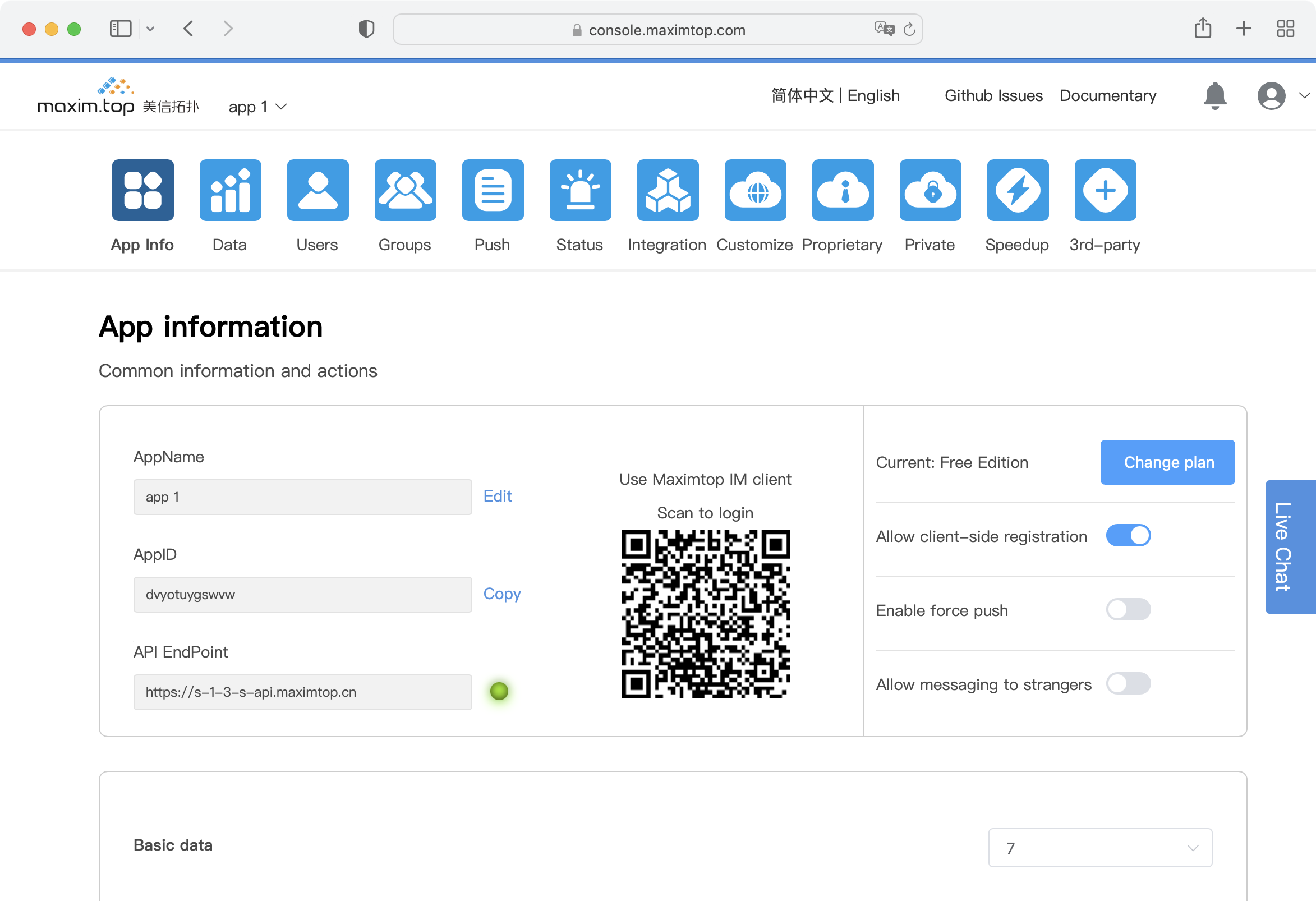Enable force push toggle

click(x=1127, y=609)
